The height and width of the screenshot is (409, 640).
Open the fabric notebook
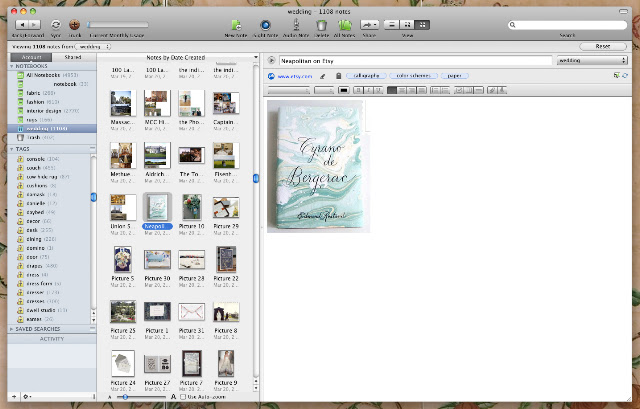tap(52, 93)
